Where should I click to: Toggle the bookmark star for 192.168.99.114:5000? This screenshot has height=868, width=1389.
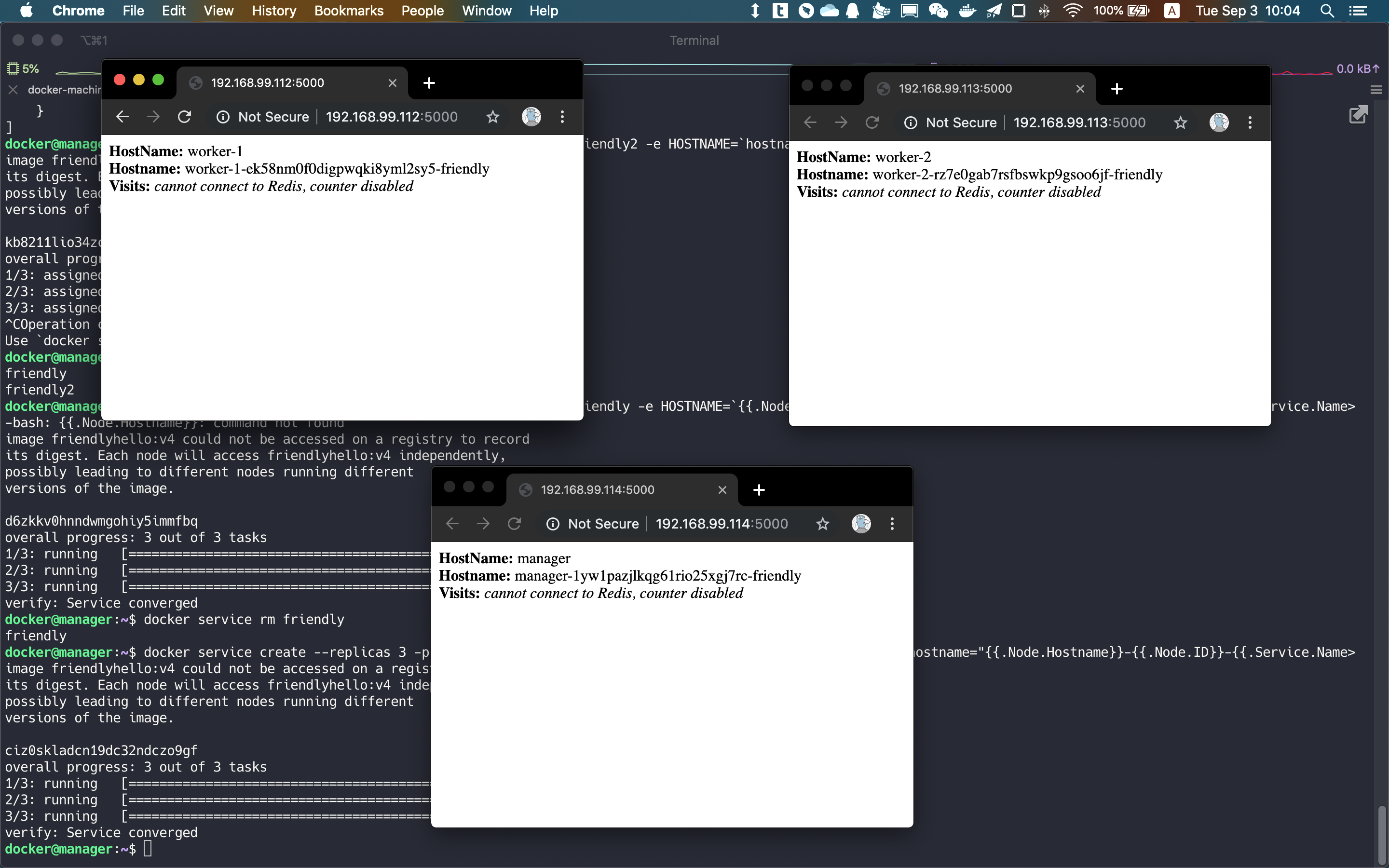point(823,523)
